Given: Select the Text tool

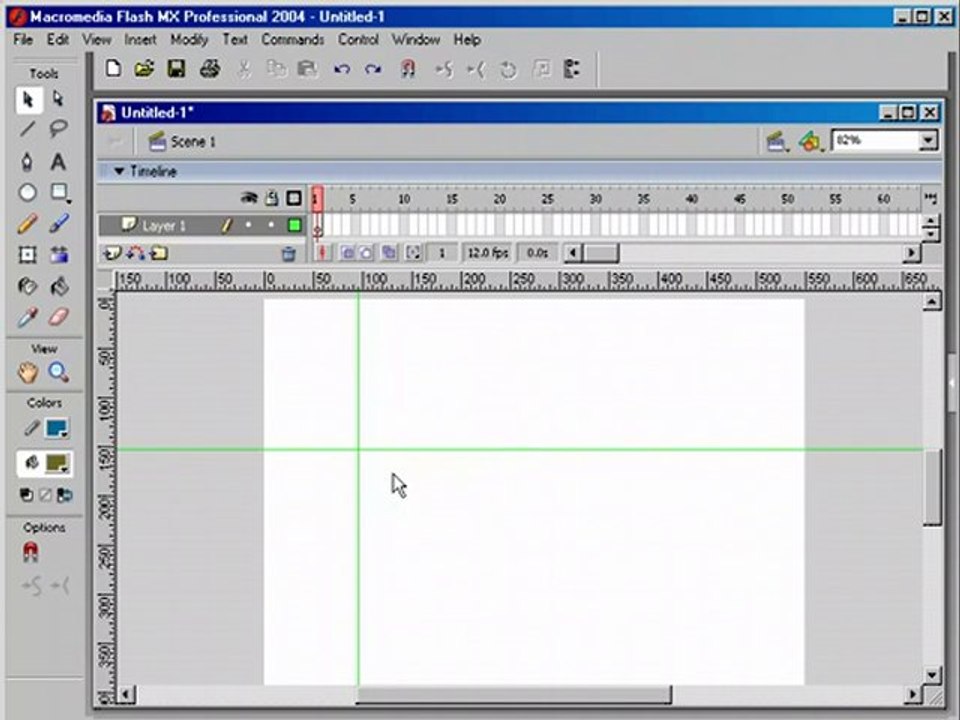Looking at the screenshot, I should coord(58,162).
